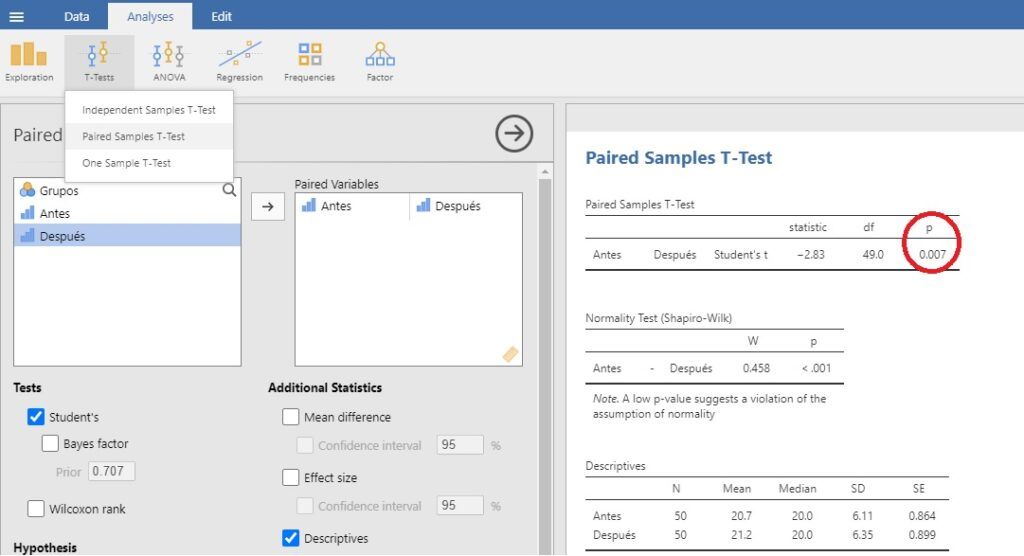
Task: Click arrow button to move variable to pairs
Action: 266,207
